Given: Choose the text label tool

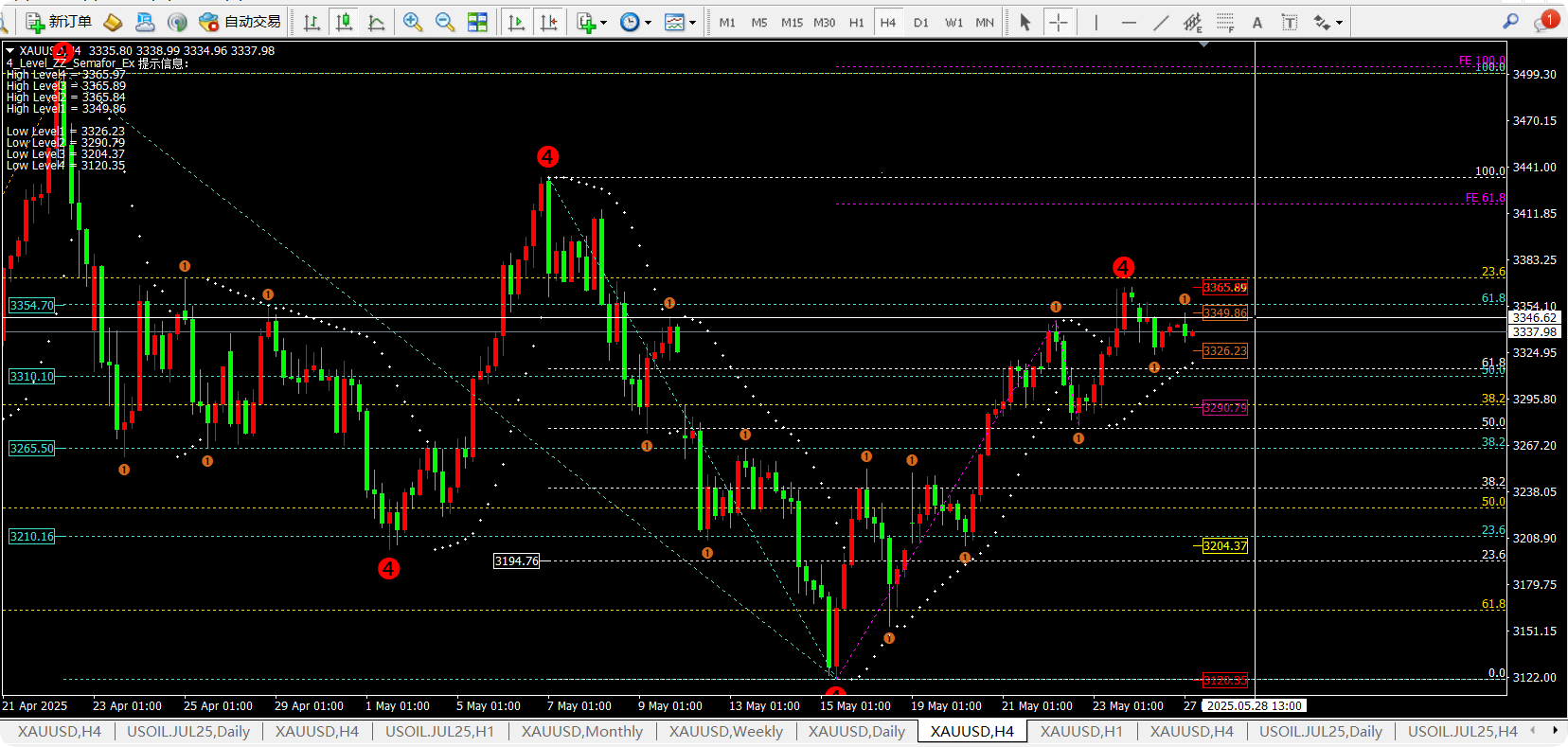Looking at the screenshot, I should pos(1290,22).
